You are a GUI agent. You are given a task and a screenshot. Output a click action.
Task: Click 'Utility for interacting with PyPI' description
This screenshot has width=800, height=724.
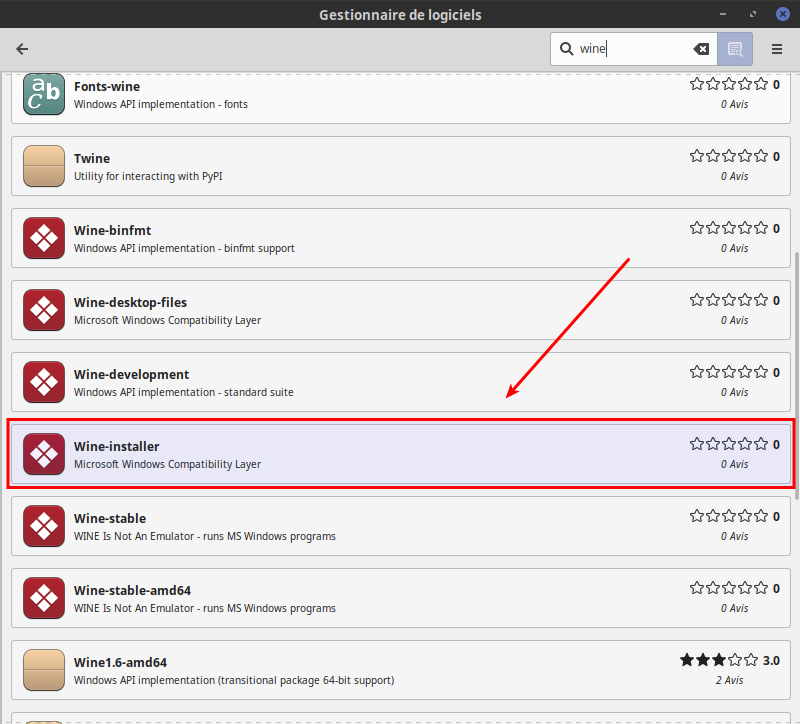click(x=148, y=177)
